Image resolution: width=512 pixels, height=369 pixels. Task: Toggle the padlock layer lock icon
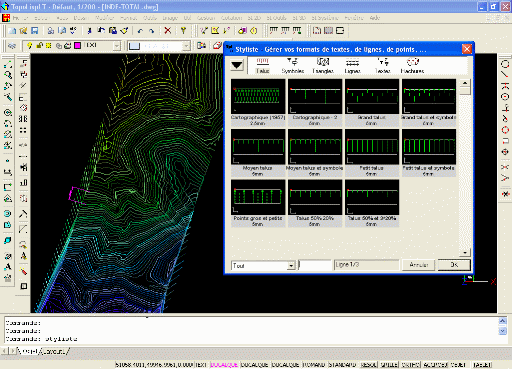(39, 45)
